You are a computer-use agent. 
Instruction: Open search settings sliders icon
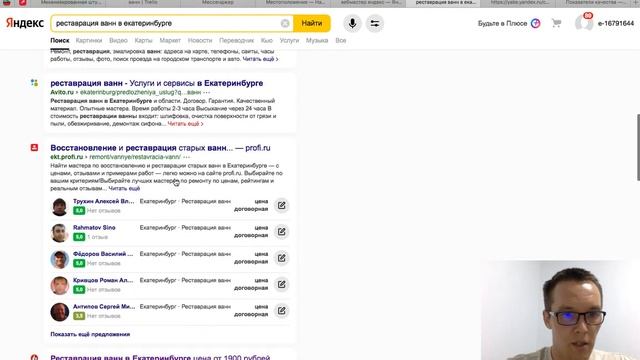pyautogui.click(x=375, y=24)
